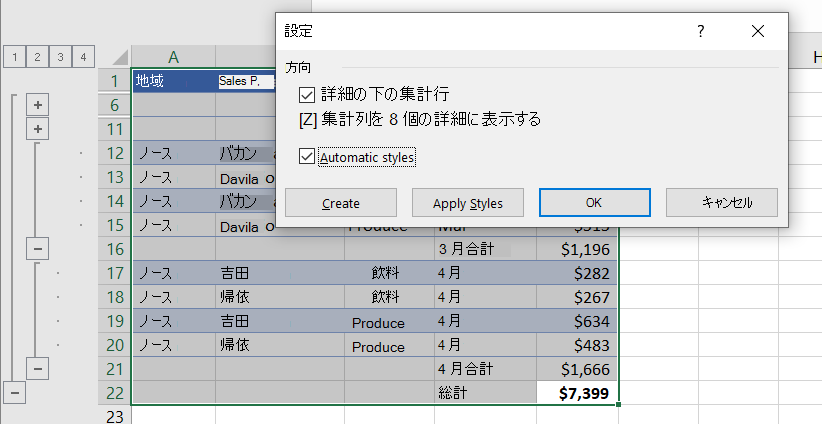Select the $267 cell

578,297
